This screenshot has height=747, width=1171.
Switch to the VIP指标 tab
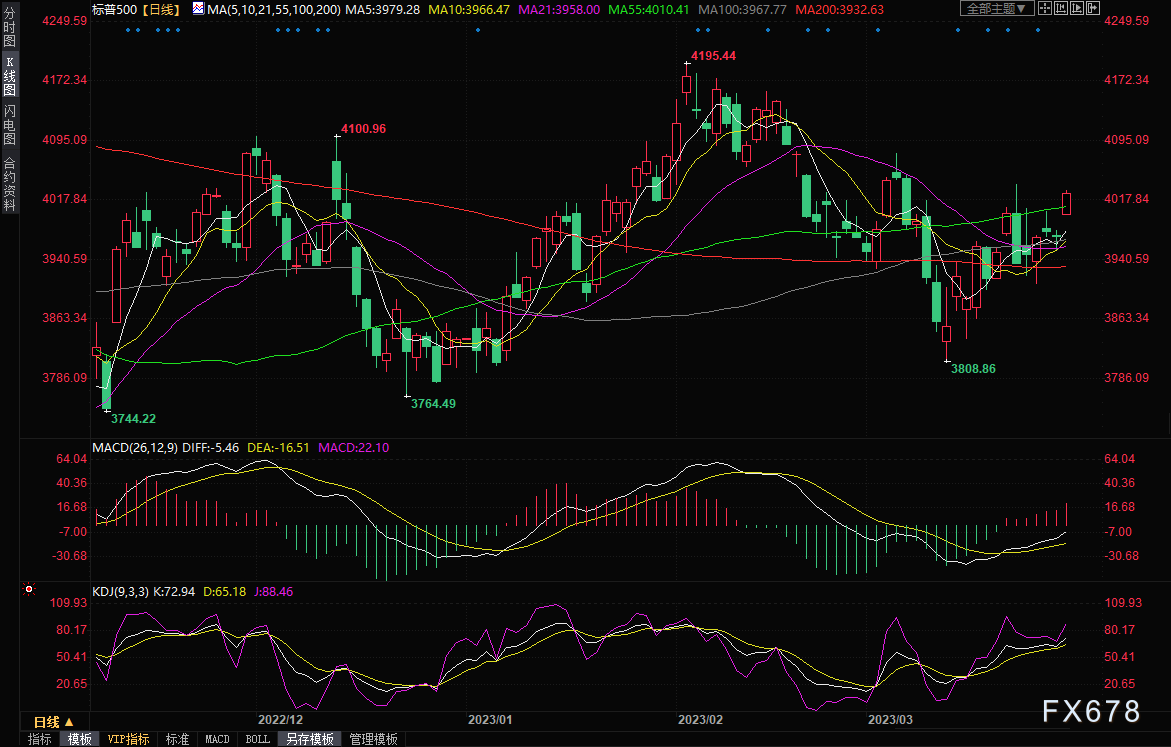(x=128, y=739)
